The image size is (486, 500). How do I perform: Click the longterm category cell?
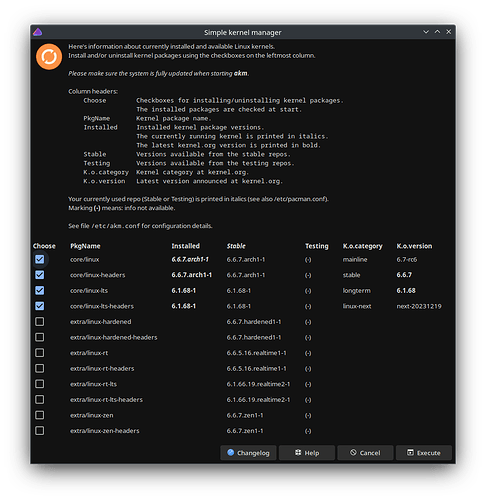pos(357,290)
